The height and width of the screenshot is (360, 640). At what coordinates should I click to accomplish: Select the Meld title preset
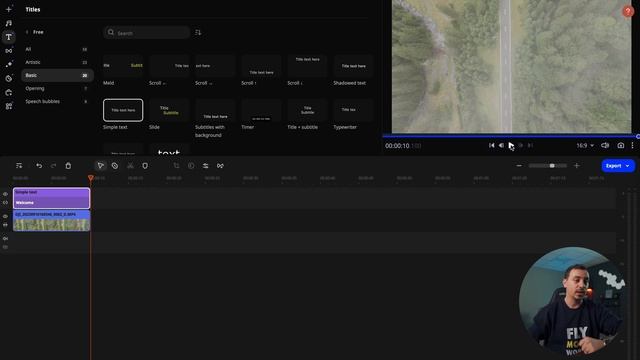[x=123, y=66]
